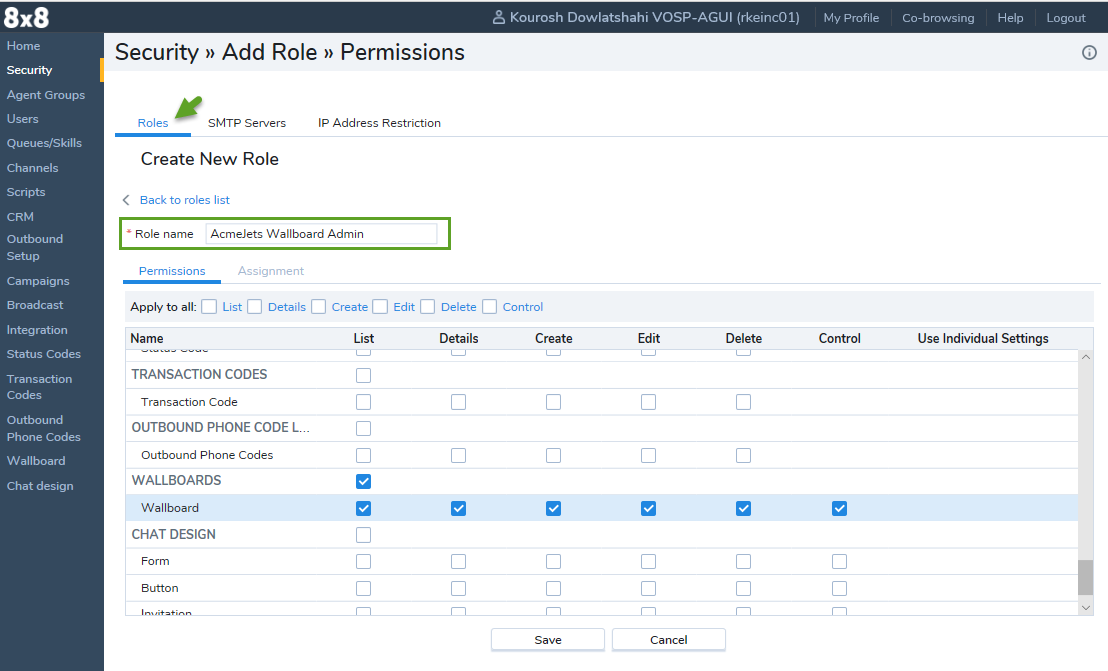Open Queues/Skills in sidebar

(44, 143)
